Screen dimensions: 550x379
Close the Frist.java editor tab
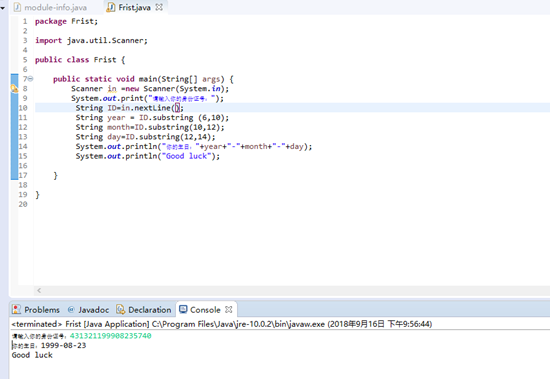pos(159,7)
